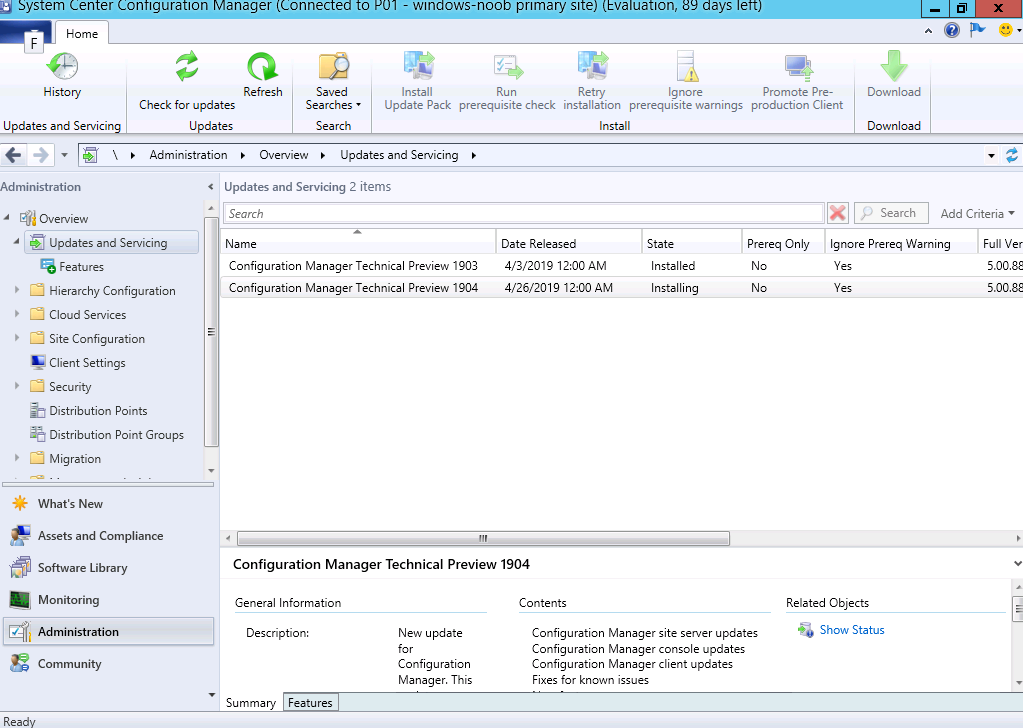The image size is (1023, 728).
Task: Select Client Settings in the tree
Action: (87, 363)
